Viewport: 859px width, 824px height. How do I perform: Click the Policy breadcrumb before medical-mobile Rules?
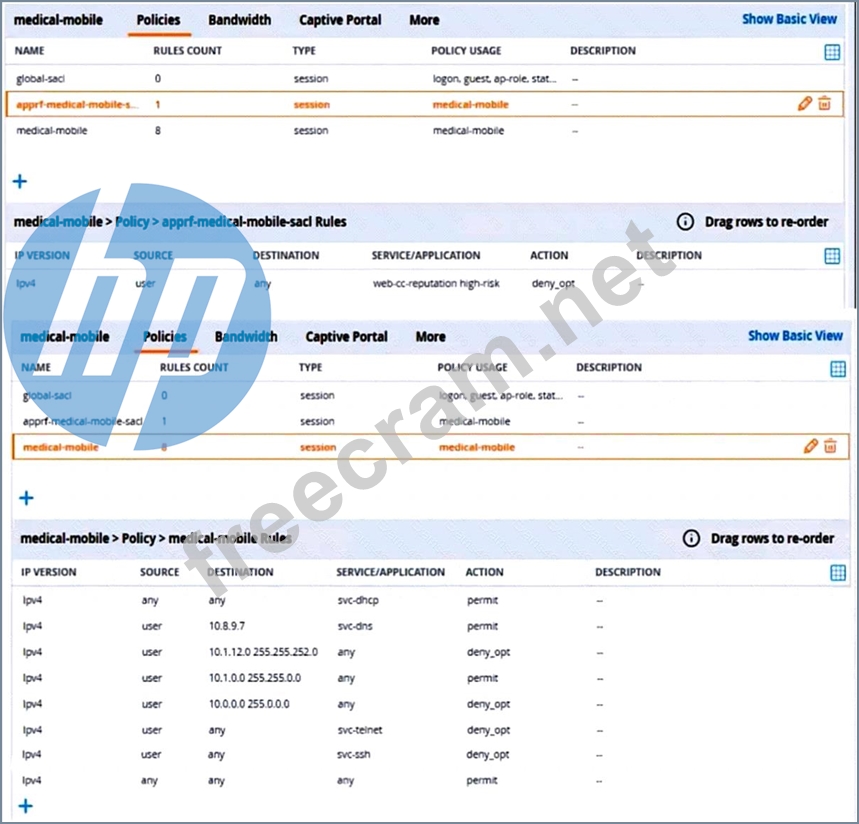139,539
